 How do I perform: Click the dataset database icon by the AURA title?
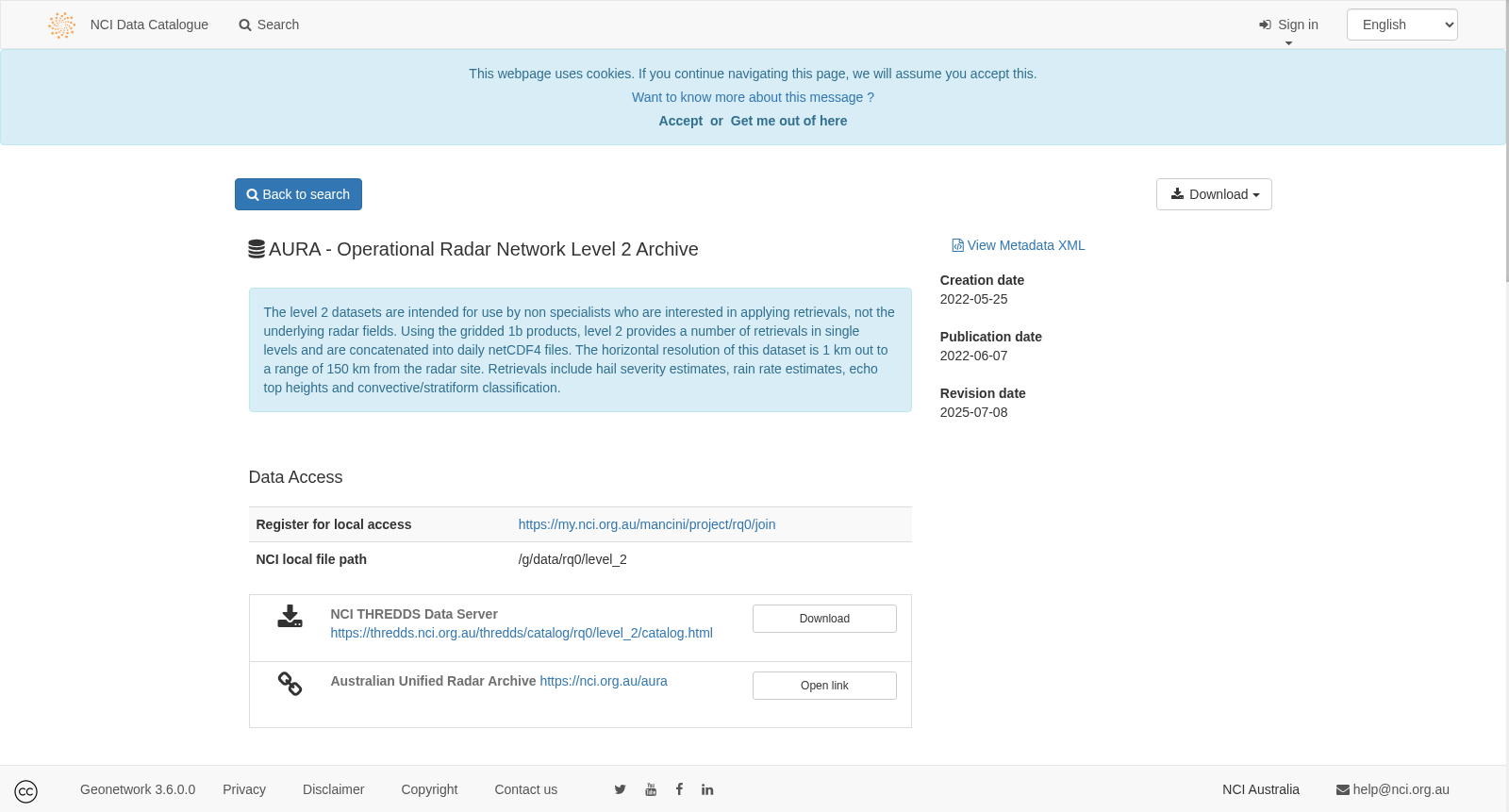tap(257, 249)
